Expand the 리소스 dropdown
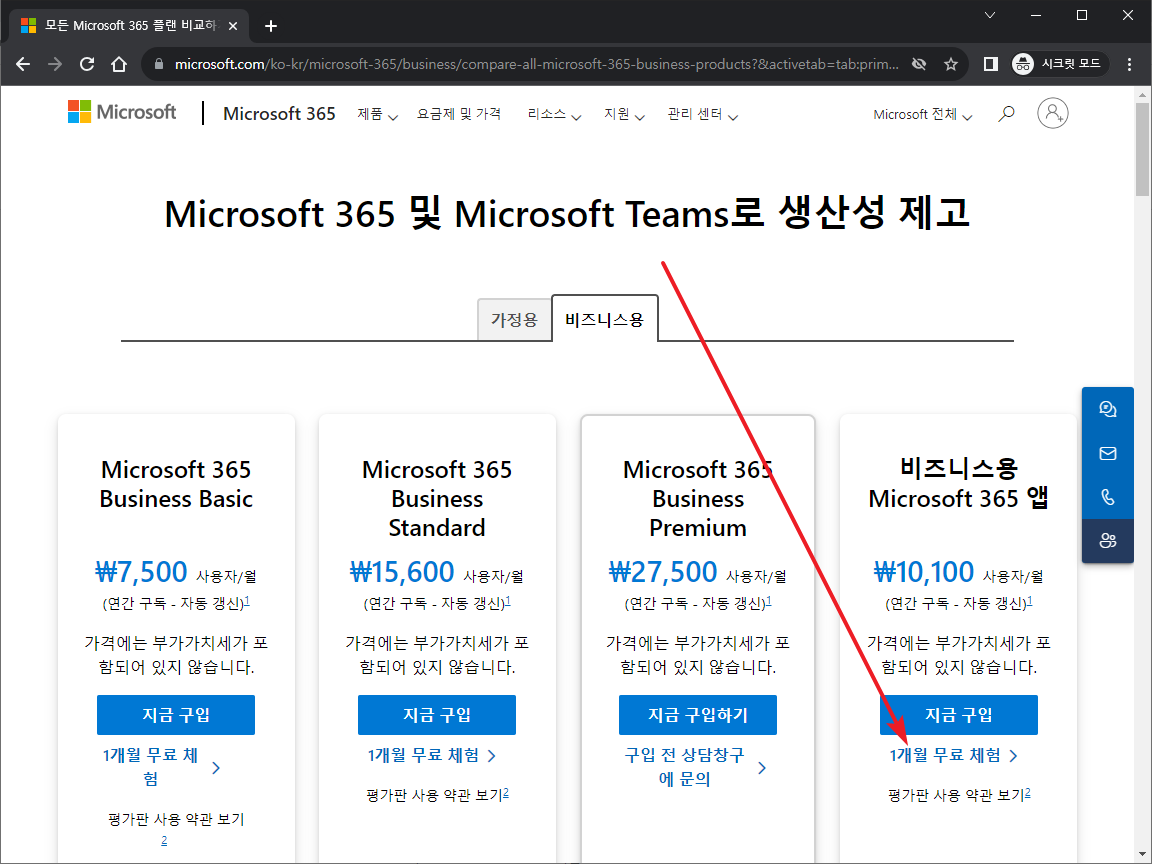The image size is (1152, 864). pos(554,114)
